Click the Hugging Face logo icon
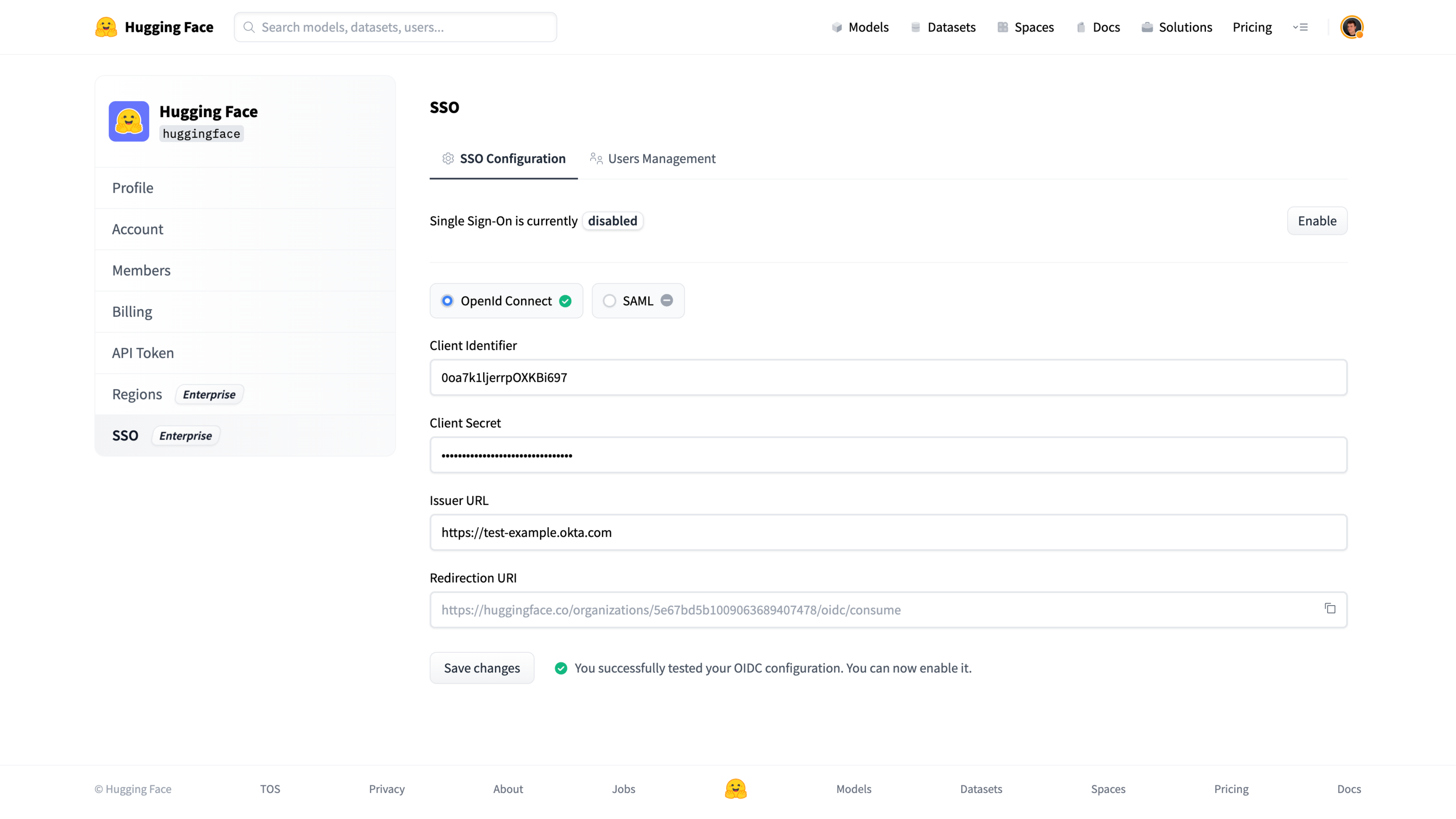This screenshot has width=1456, height=819. 106,27
